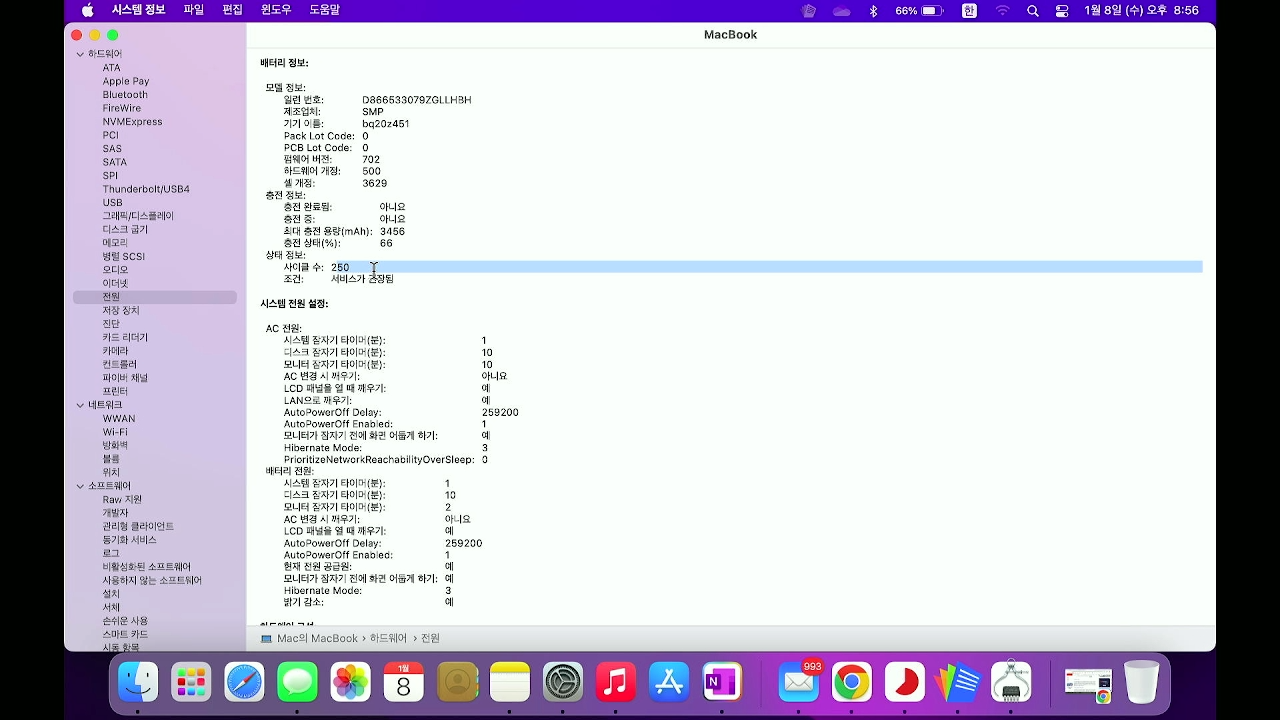The image size is (1280, 720).
Task: Click 하드웨어 in the bottom path bar
Action: point(388,638)
